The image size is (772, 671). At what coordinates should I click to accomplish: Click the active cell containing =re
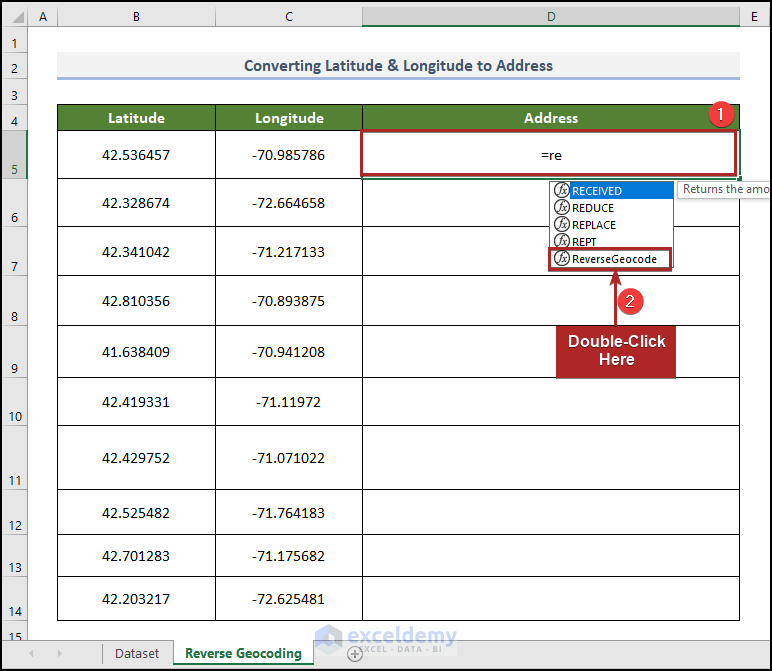pyautogui.click(x=550, y=155)
